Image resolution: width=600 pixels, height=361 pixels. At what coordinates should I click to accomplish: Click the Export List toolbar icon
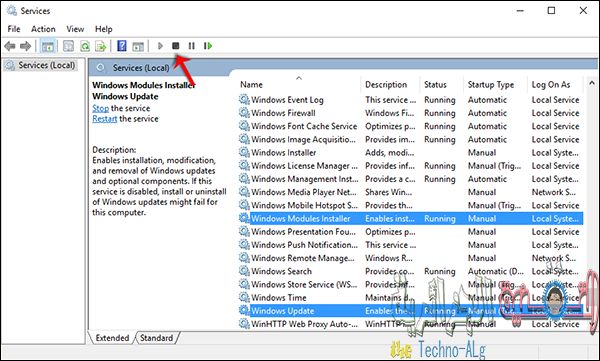click(101, 46)
